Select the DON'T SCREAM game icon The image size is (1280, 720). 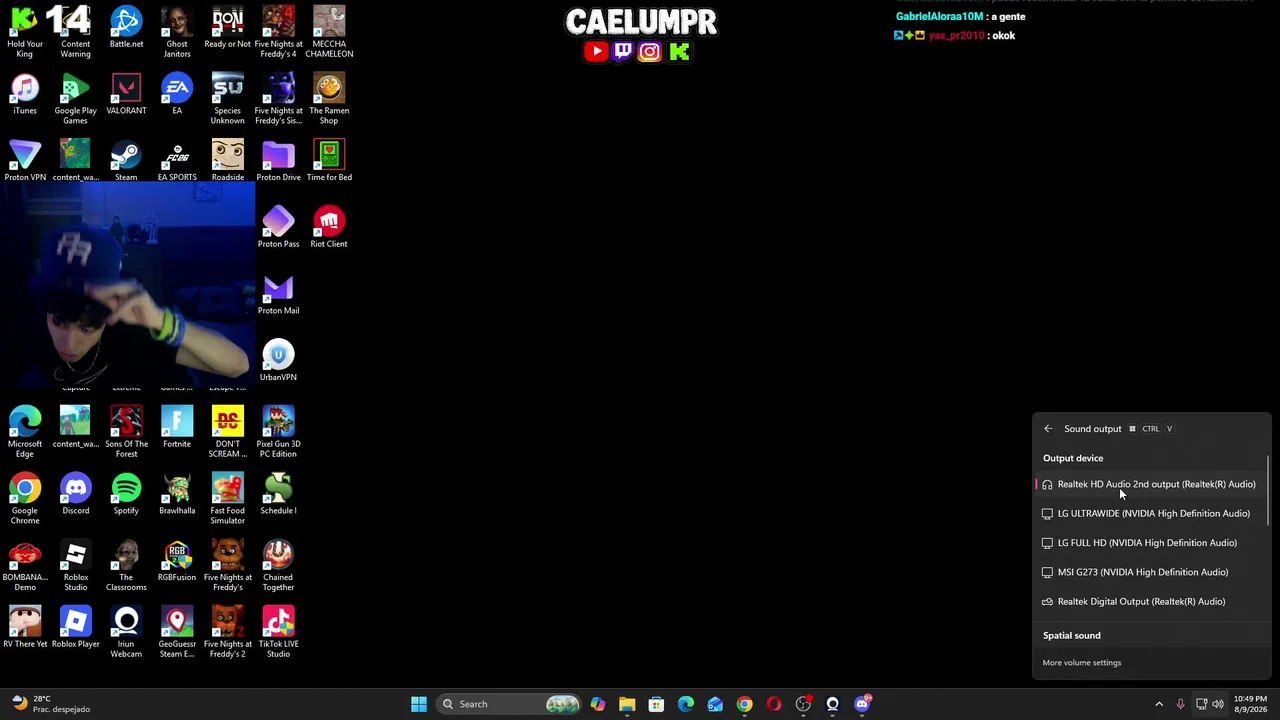coord(227,430)
